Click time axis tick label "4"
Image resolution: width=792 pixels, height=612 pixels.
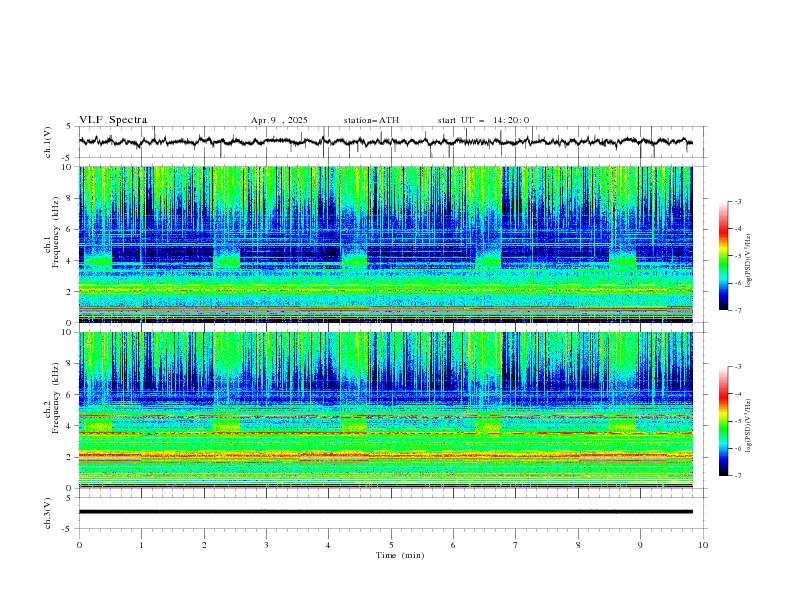click(328, 545)
